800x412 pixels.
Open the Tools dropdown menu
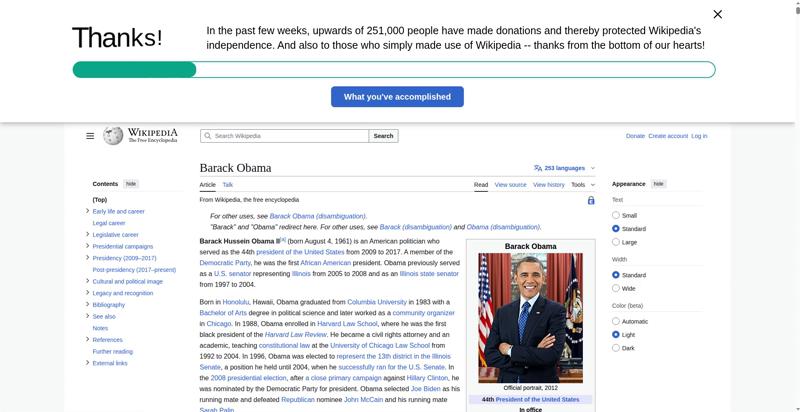(581, 185)
